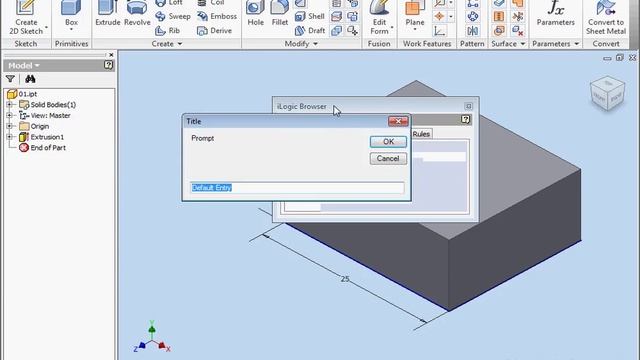This screenshot has height=360, width=640.
Task: Select the Box primitive tool
Action: pos(71,13)
